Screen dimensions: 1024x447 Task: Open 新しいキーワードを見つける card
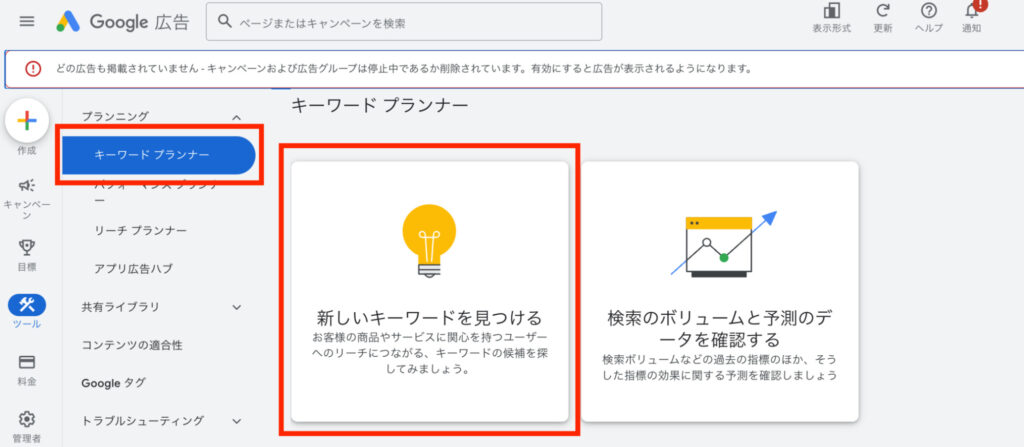[x=430, y=291]
